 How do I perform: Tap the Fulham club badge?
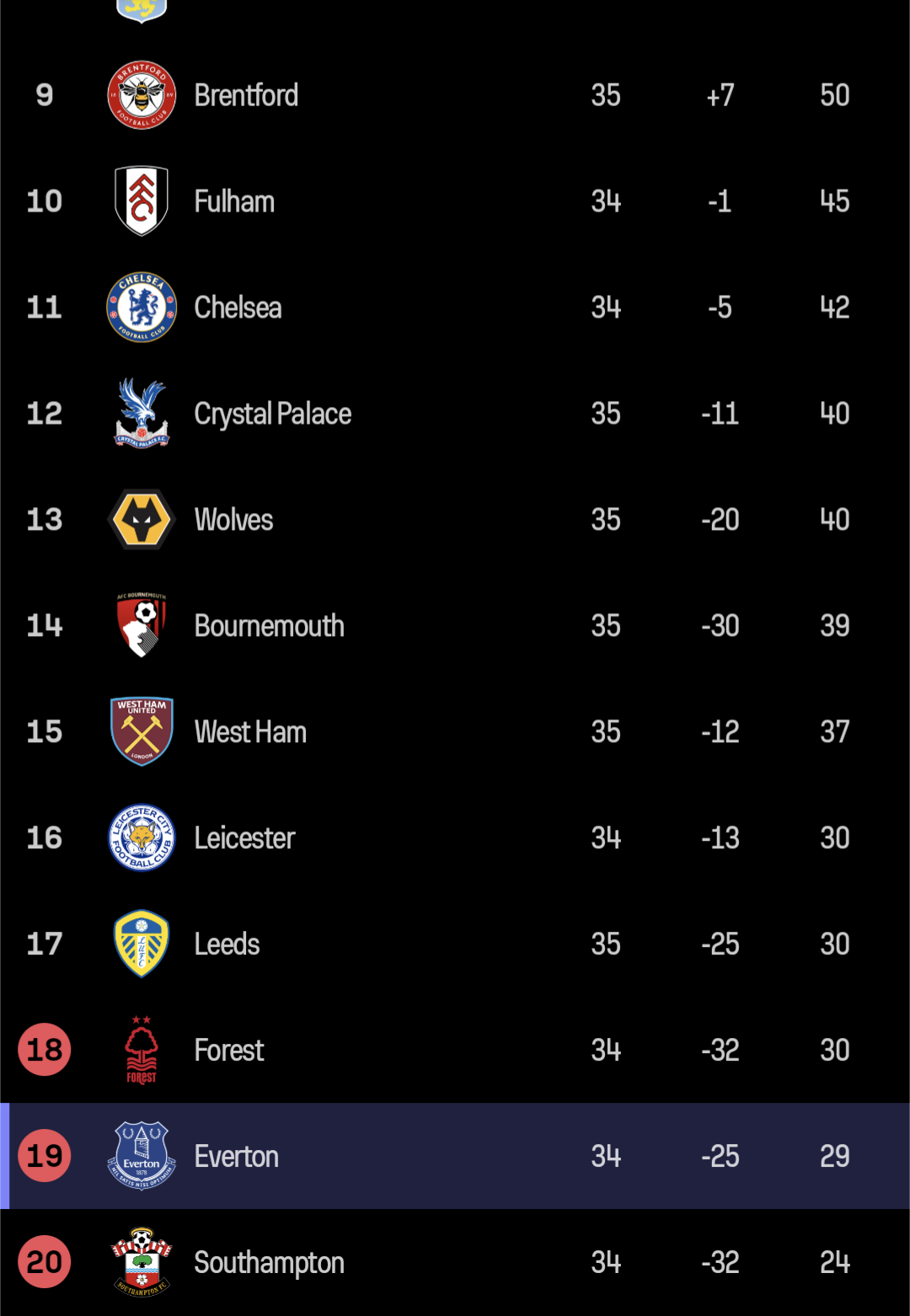click(x=142, y=201)
